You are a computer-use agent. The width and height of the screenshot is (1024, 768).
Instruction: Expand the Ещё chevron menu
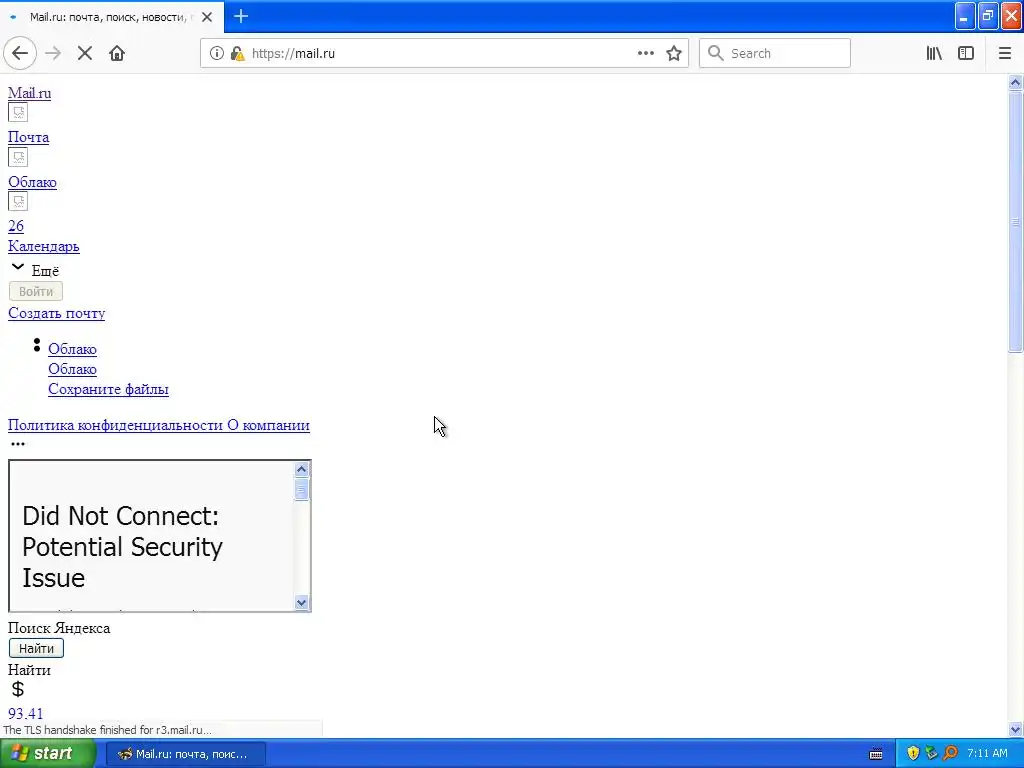(x=18, y=267)
